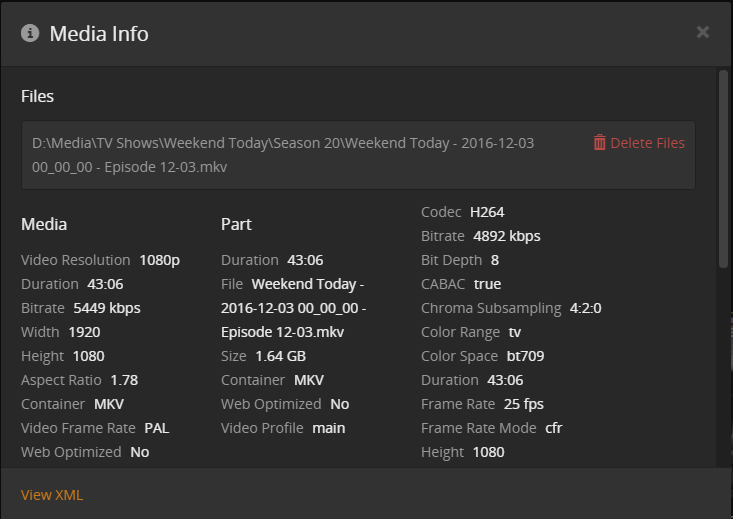Click the vertical scrollbar thumb
The image size is (733, 519).
pyautogui.click(x=723, y=167)
